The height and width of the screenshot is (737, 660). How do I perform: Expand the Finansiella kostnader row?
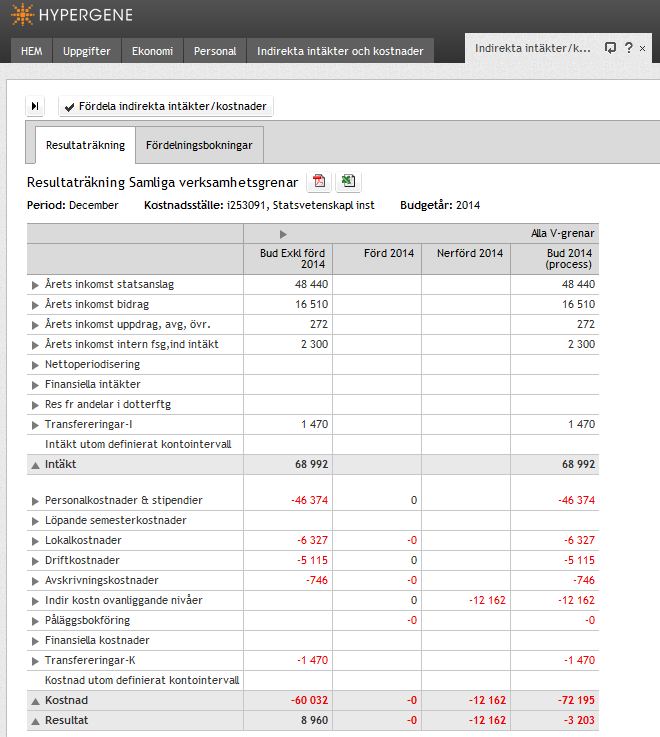[x=35, y=641]
